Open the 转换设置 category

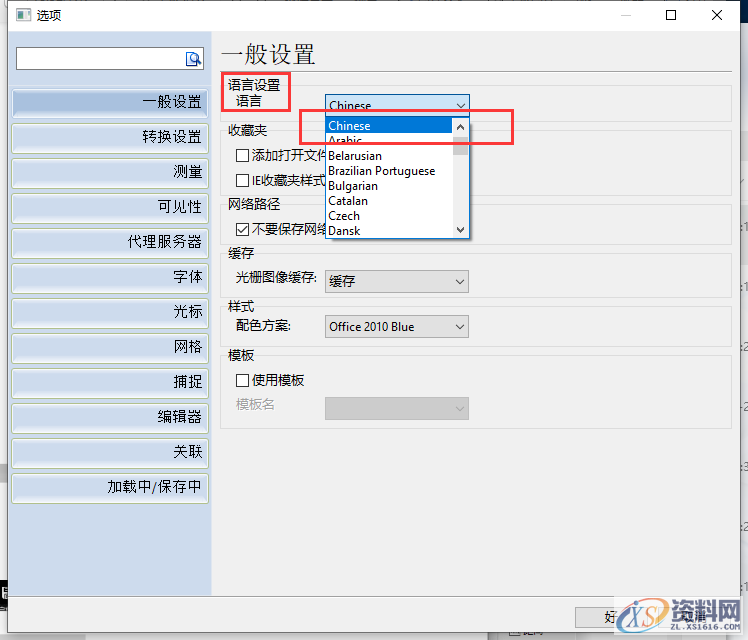click(x=110, y=137)
